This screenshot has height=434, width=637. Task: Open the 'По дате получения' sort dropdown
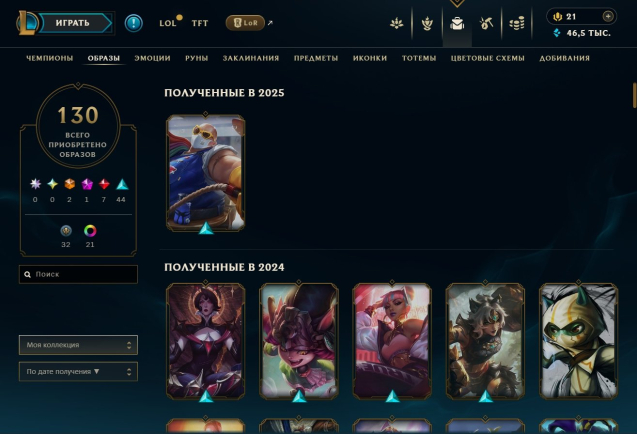pyautogui.click(x=78, y=371)
